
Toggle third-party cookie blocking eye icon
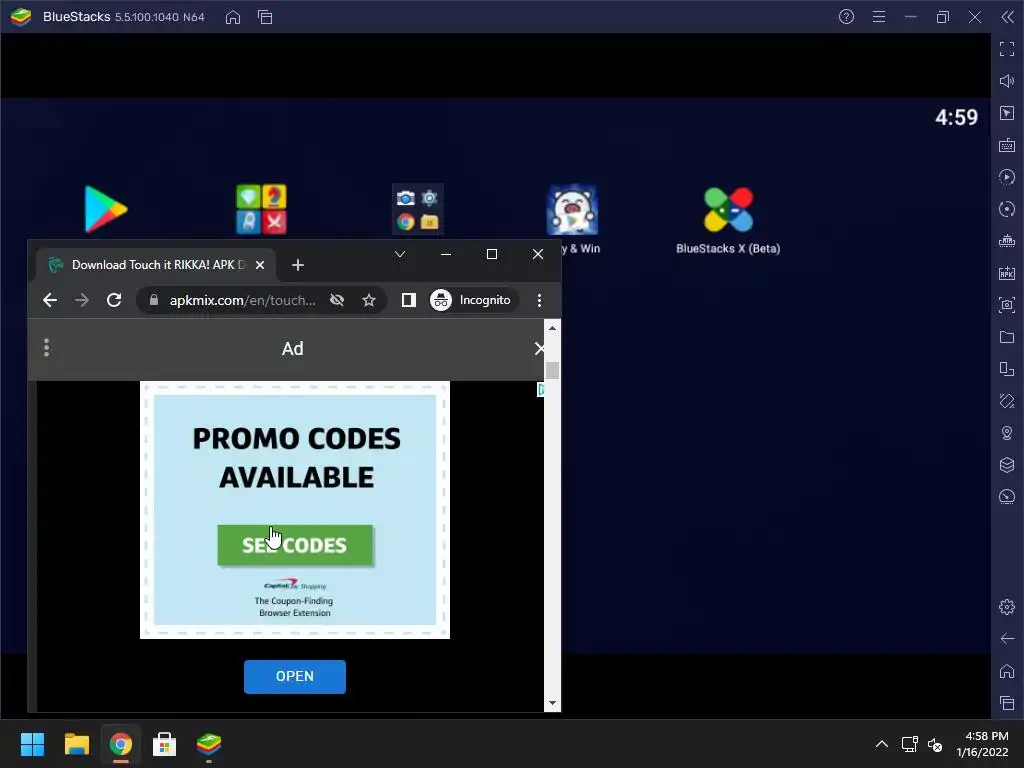(337, 300)
